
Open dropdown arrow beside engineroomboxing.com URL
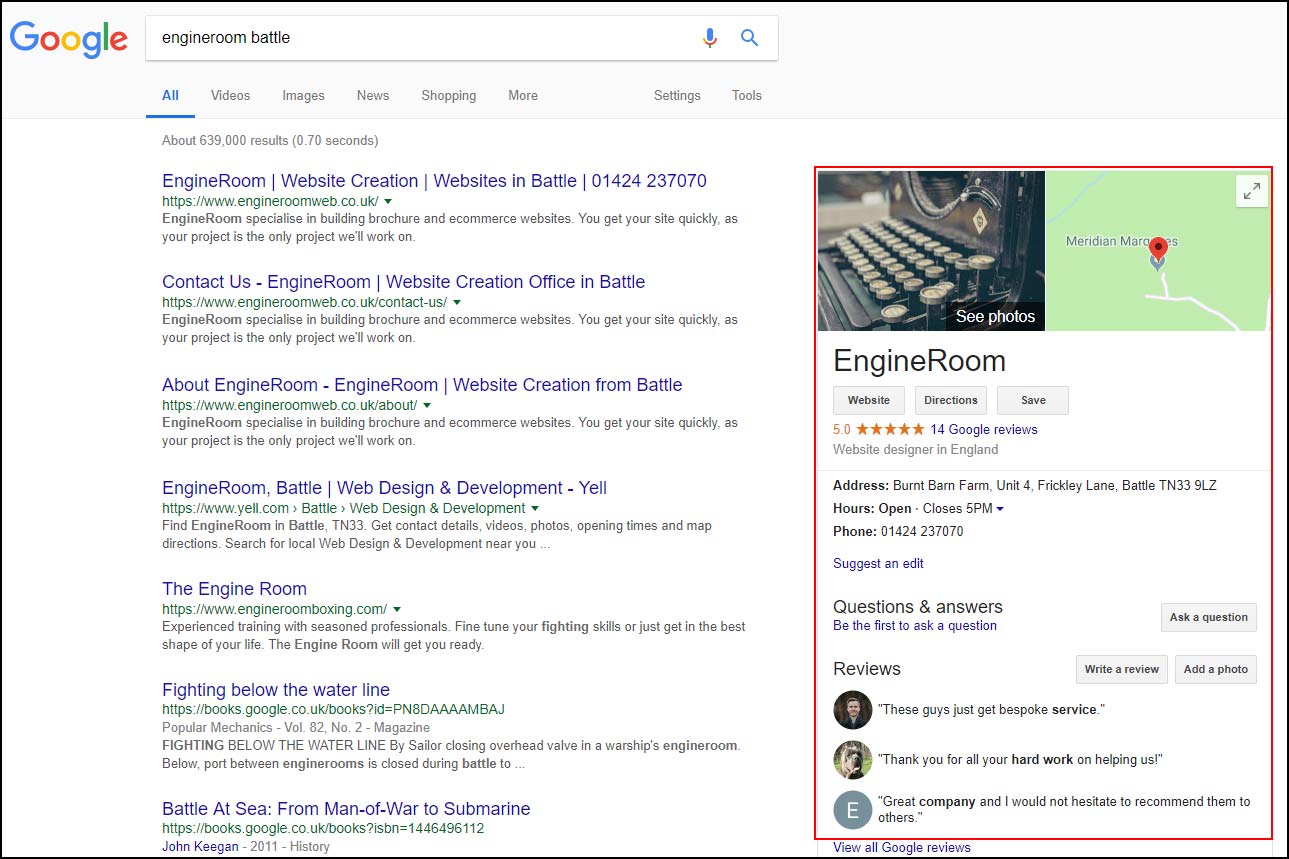pos(397,609)
